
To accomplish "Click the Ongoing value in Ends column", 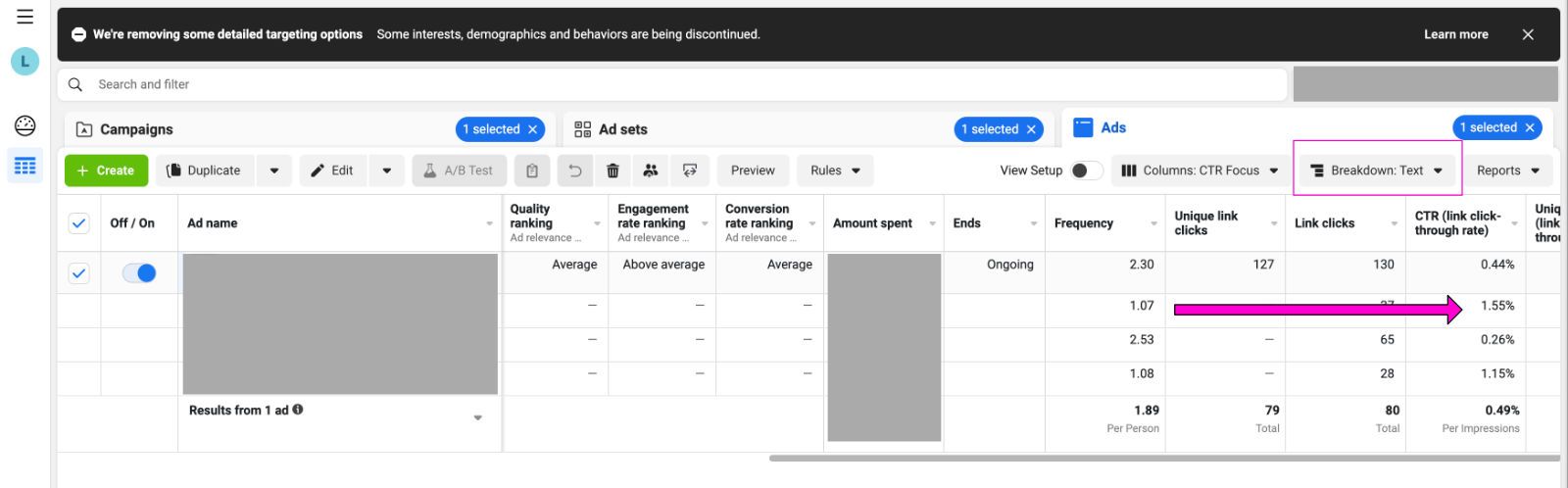I will (x=1009, y=265).
